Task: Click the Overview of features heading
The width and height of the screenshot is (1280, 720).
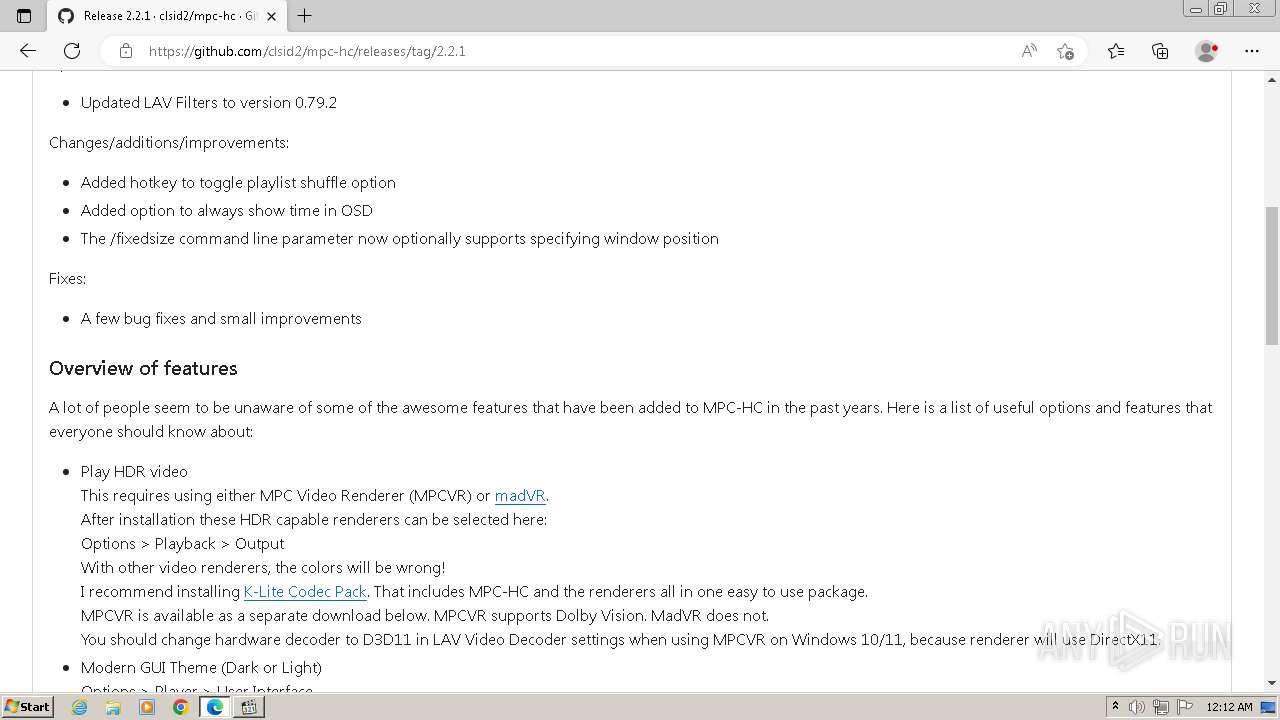Action: point(143,368)
